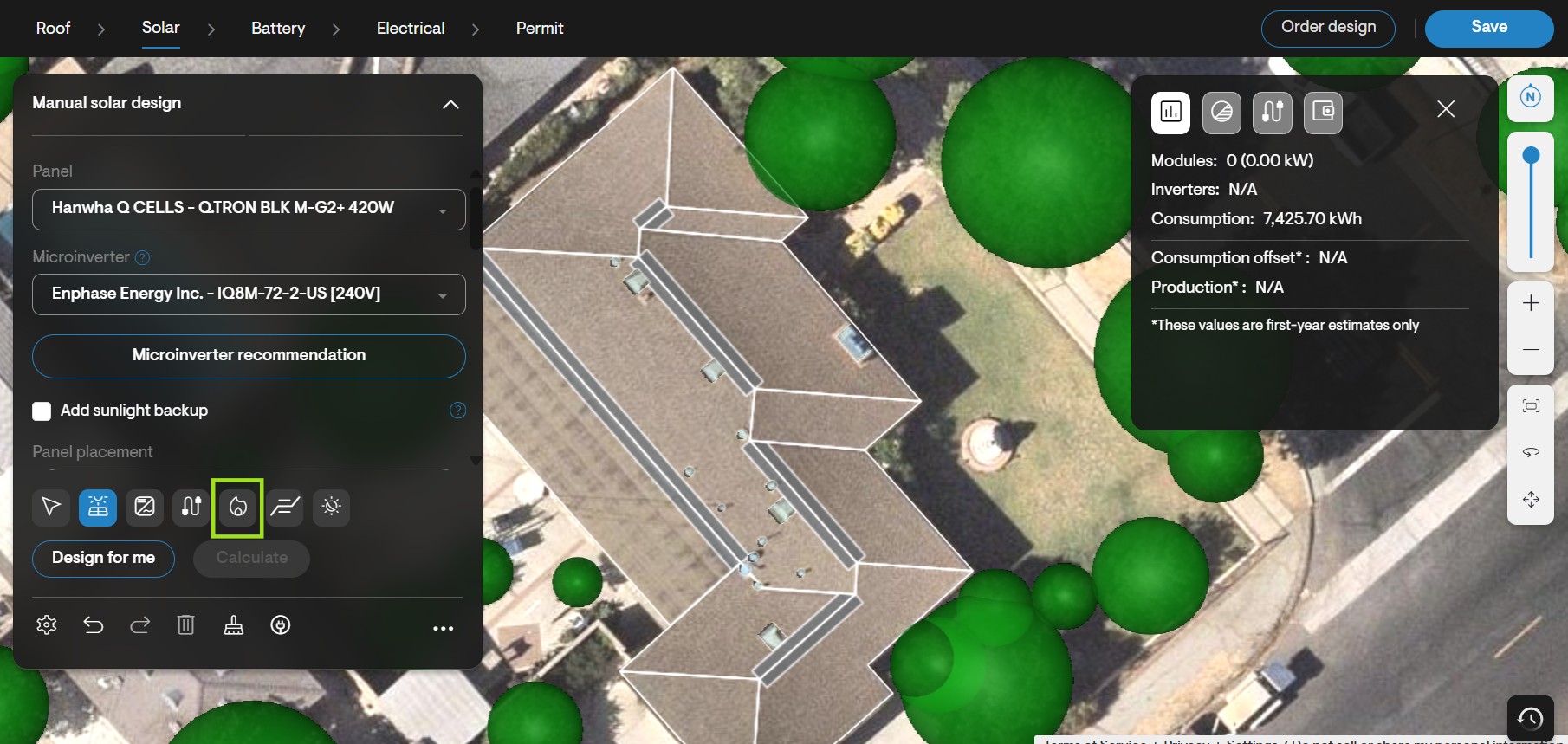This screenshot has width=1568, height=744.
Task: Select the pointer selection tool
Action: pyautogui.click(x=51, y=507)
